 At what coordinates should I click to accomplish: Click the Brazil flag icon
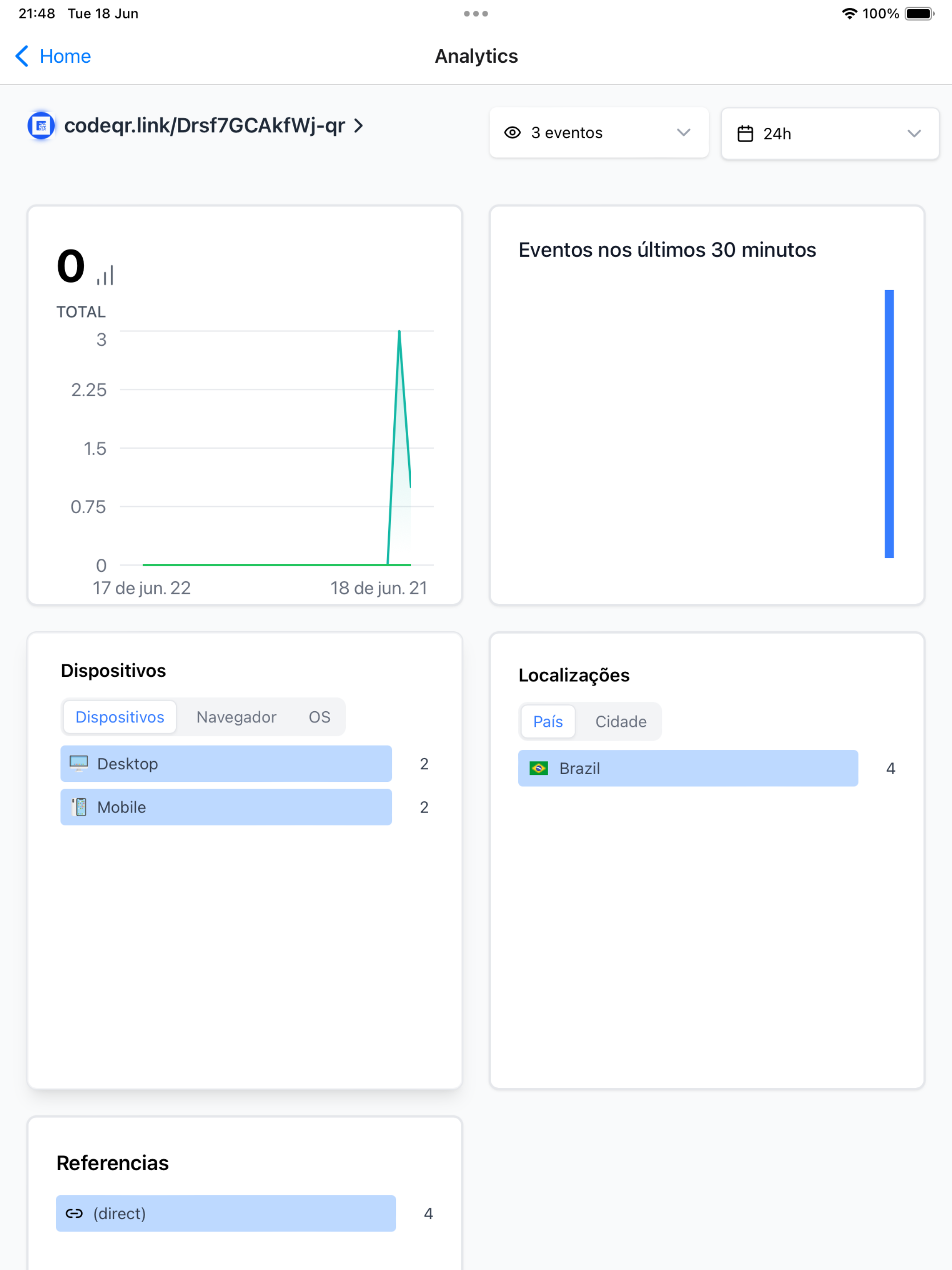click(x=539, y=767)
